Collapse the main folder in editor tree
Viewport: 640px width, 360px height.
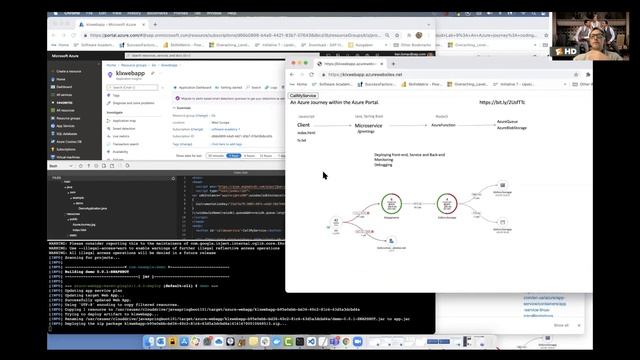tap(67, 182)
